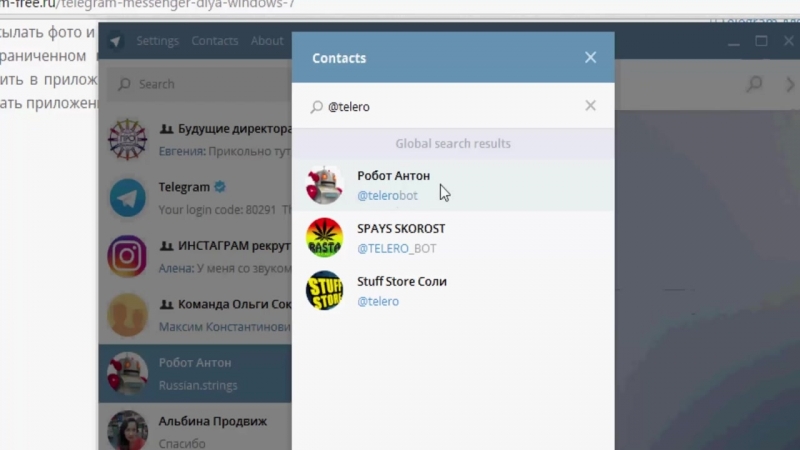
Task: Focus the chat list Search field
Action: (x=199, y=84)
